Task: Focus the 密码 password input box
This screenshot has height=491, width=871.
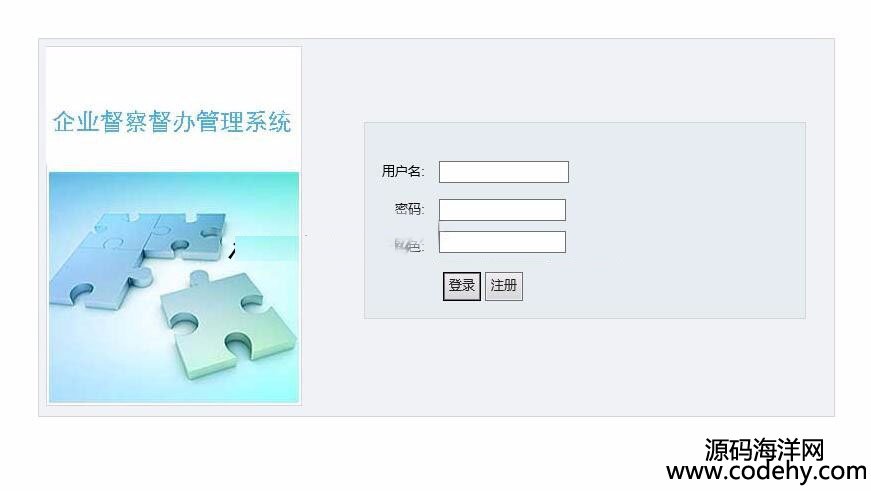Action: [x=502, y=210]
